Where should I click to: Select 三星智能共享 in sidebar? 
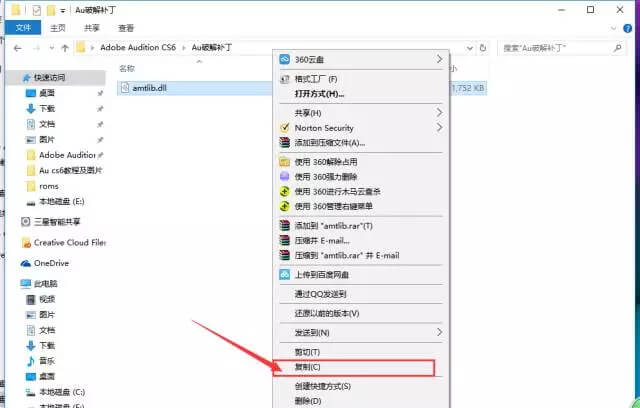[56, 222]
